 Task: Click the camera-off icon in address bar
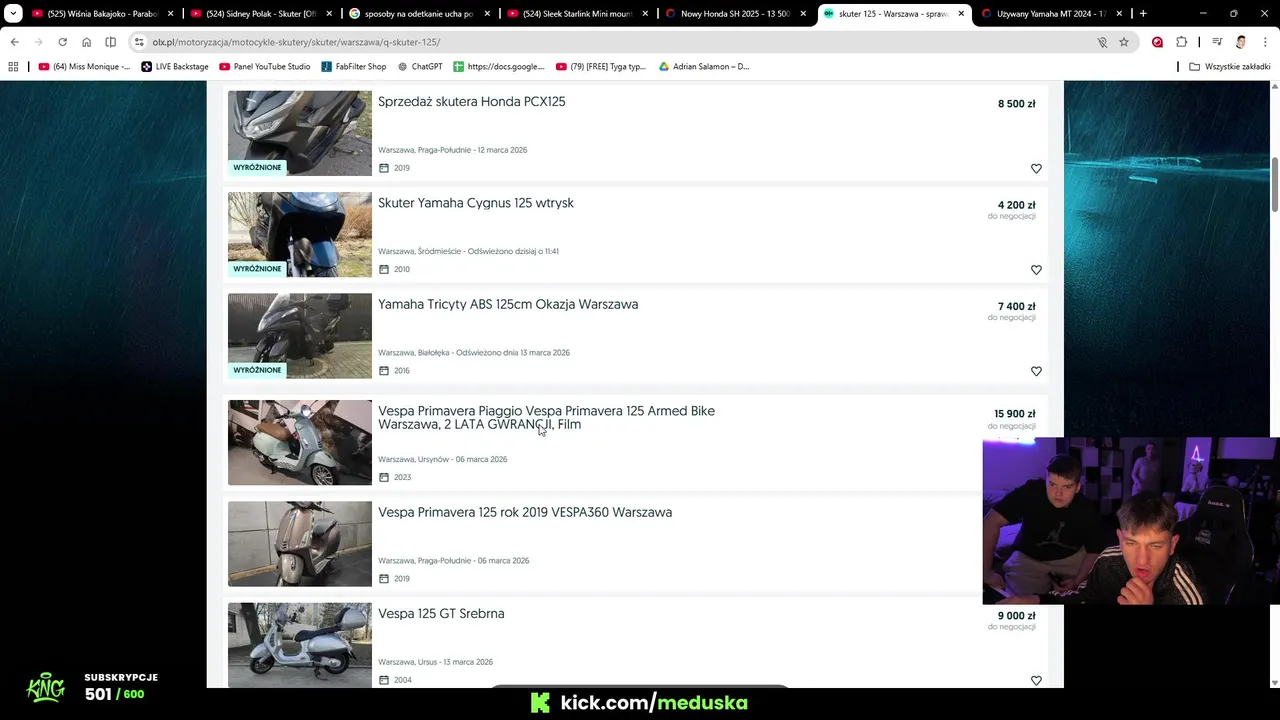[1102, 42]
